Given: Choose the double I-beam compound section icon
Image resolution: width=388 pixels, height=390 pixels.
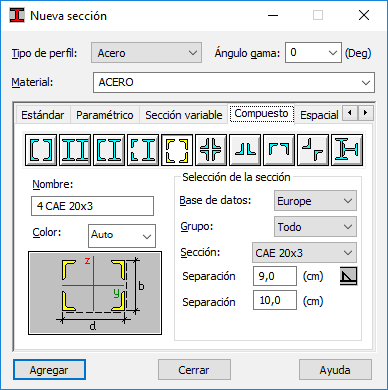Looking at the screenshot, I should (x=75, y=150).
